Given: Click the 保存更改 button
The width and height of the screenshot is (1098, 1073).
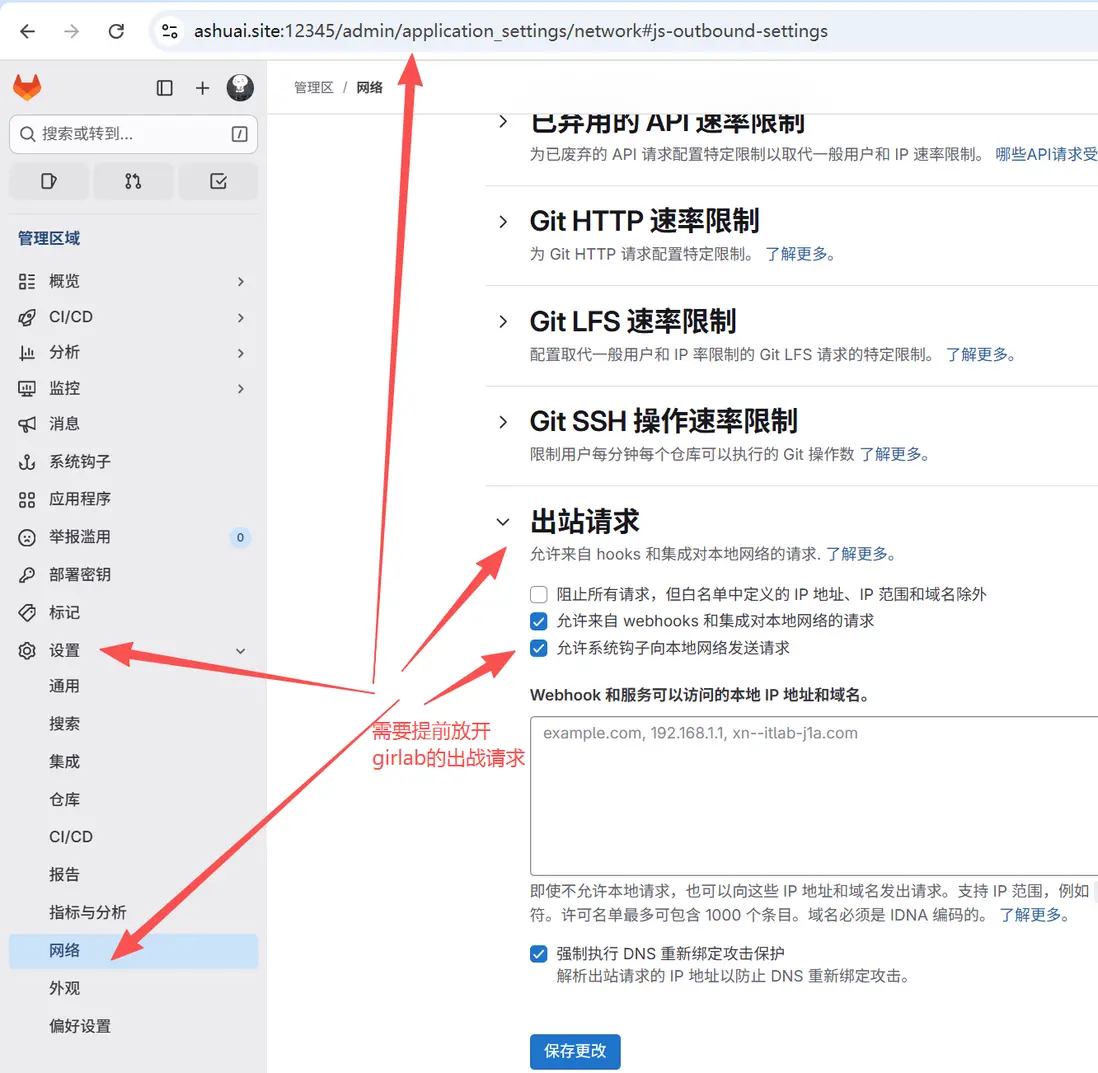Looking at the screenshot, I should click(575, 1051).
